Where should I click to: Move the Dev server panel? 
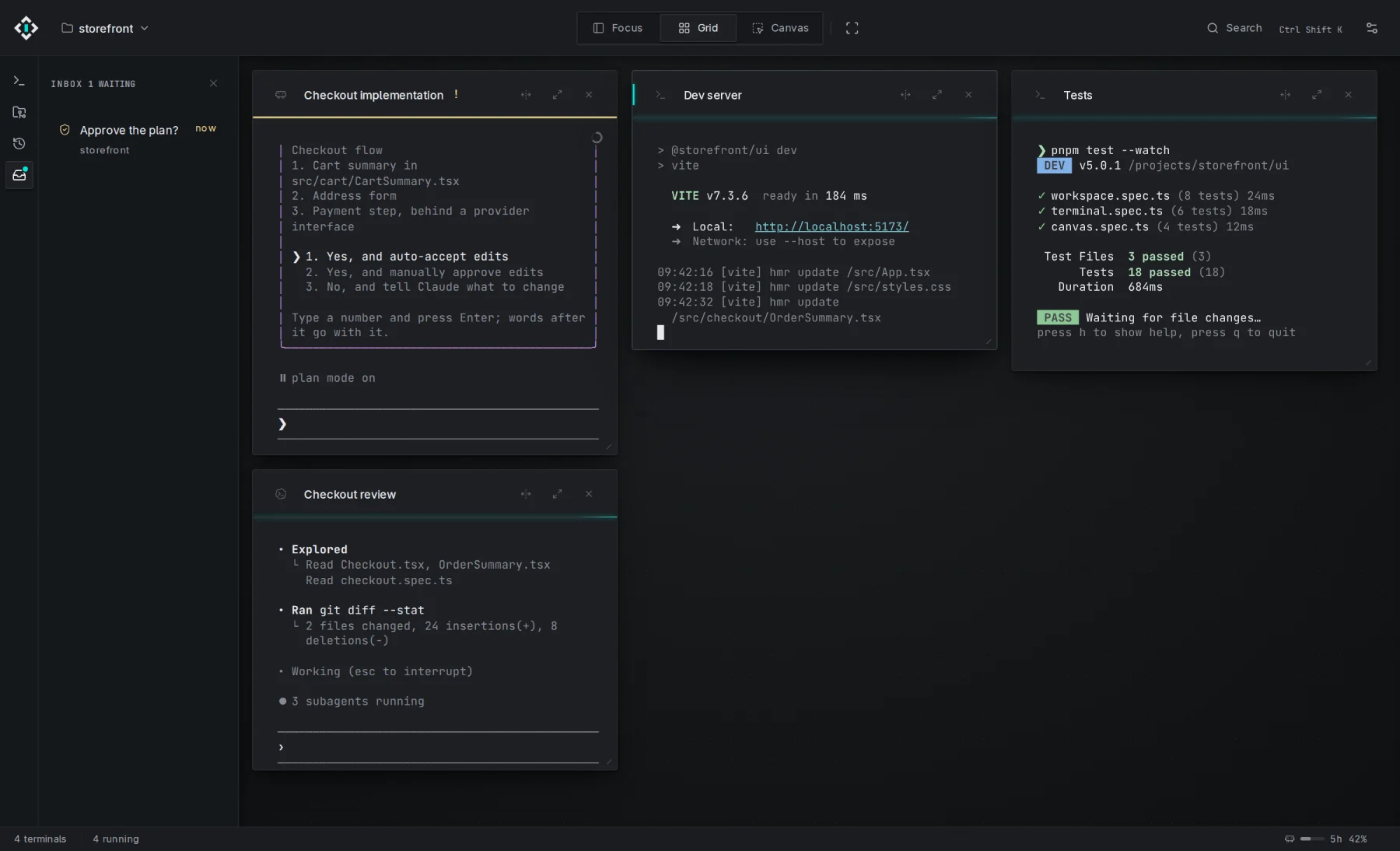[x=905, y=95]
